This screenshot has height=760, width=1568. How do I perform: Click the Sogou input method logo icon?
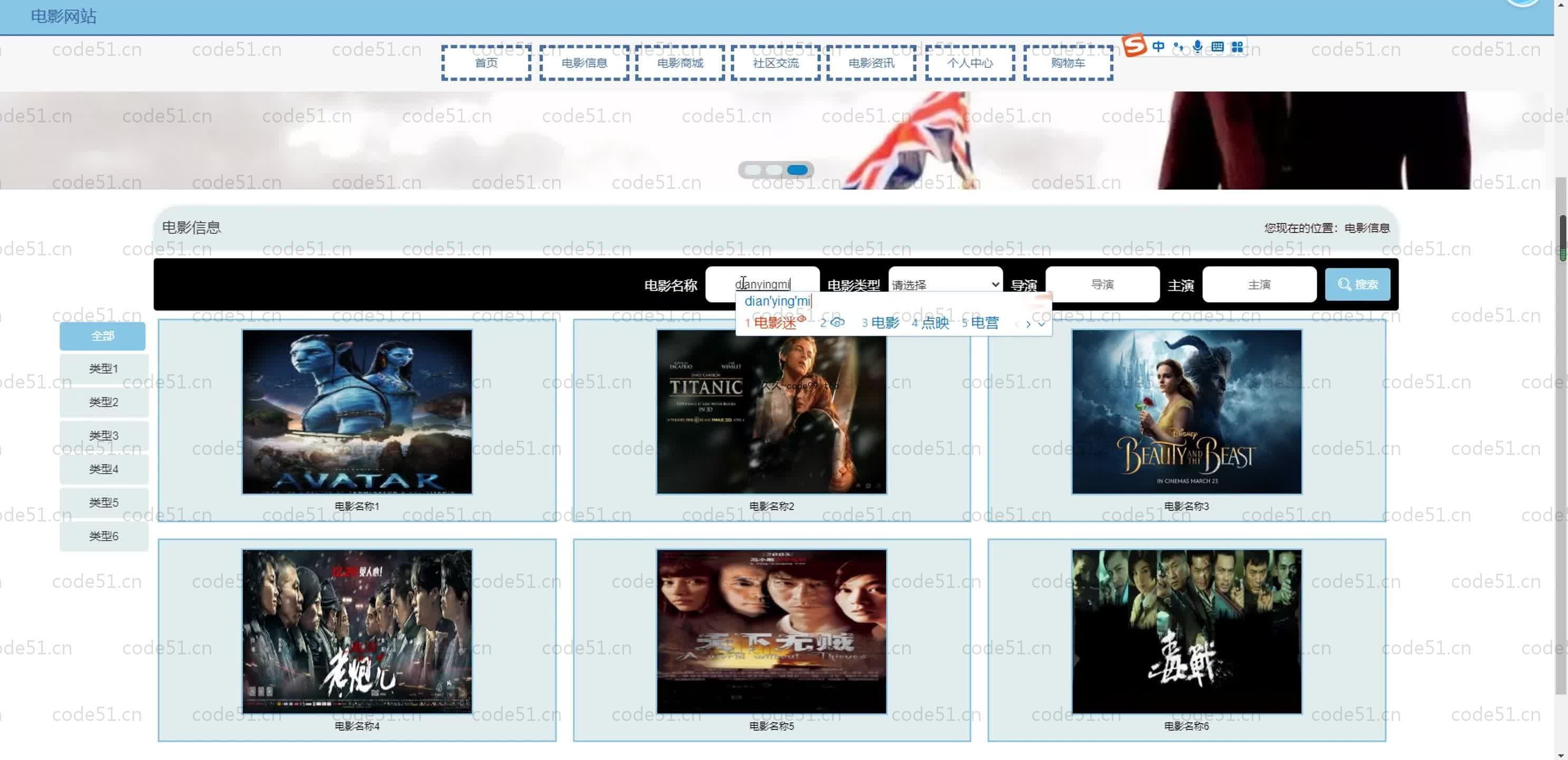(x=1134, y=45)
